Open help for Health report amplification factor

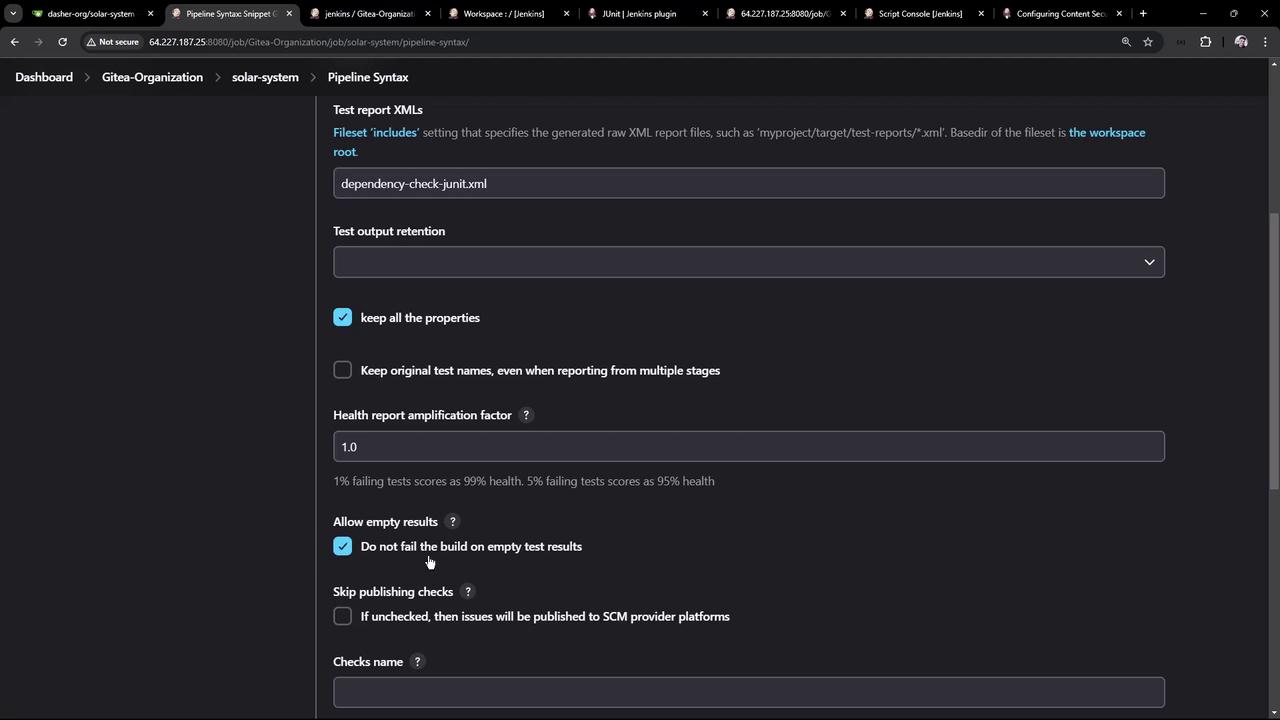coord(526,415)
